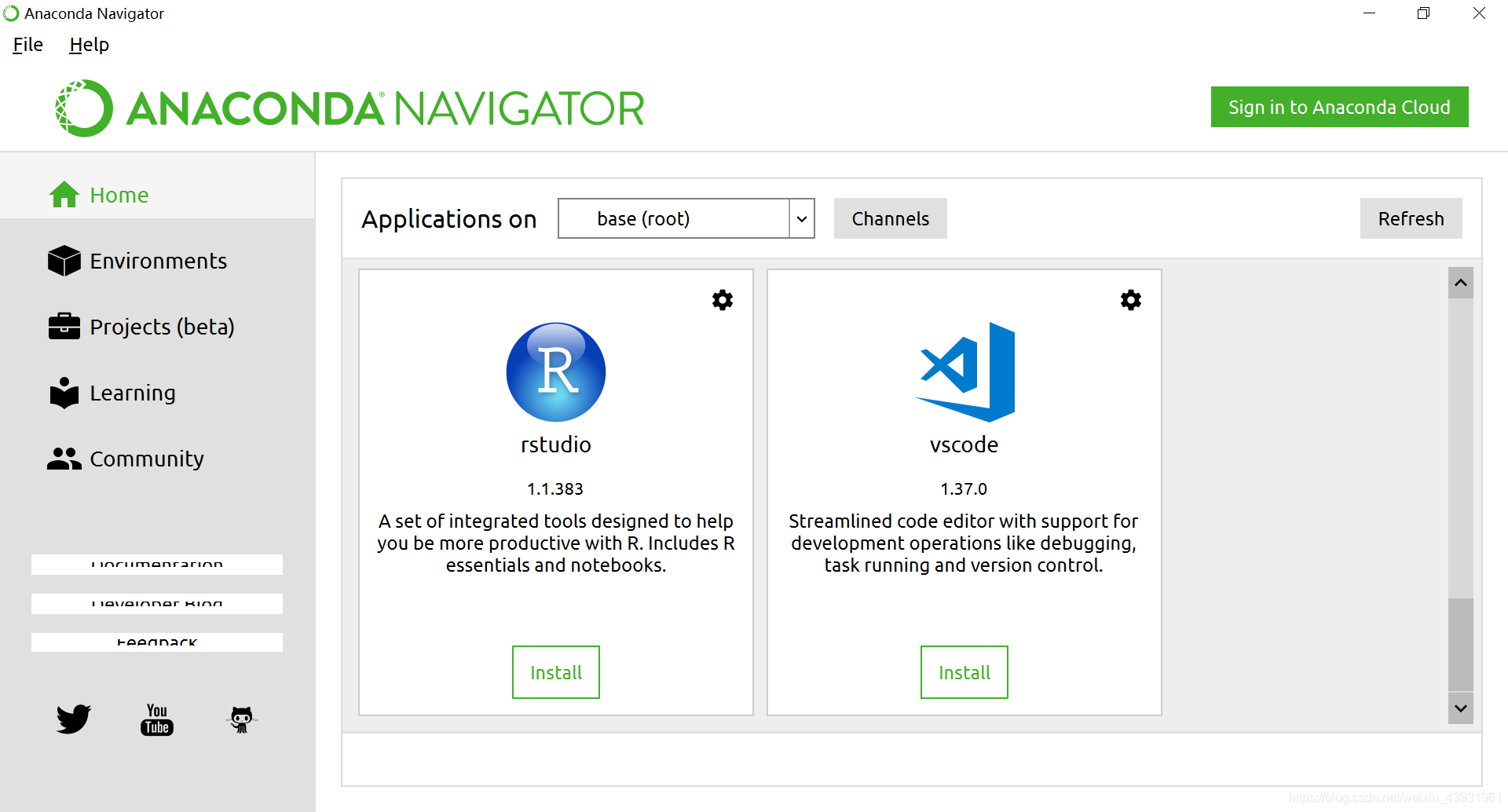
Task: Click the scrollbar up arrow
Action: (x=1461, y=283)
